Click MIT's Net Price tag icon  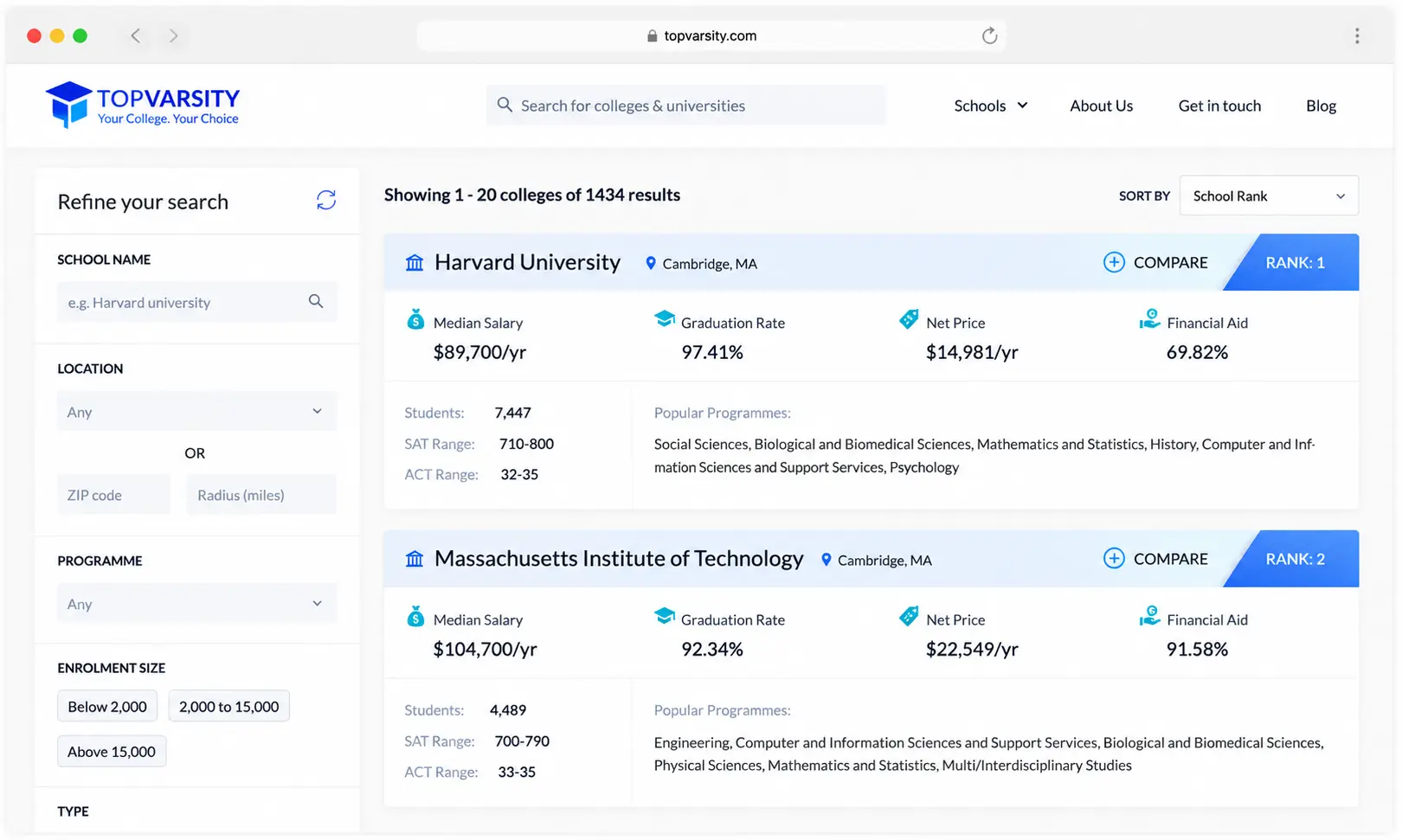909,616
